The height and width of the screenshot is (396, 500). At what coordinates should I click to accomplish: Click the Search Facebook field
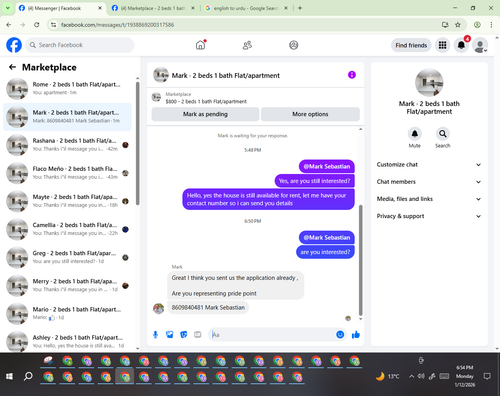(x=80, y=45)
